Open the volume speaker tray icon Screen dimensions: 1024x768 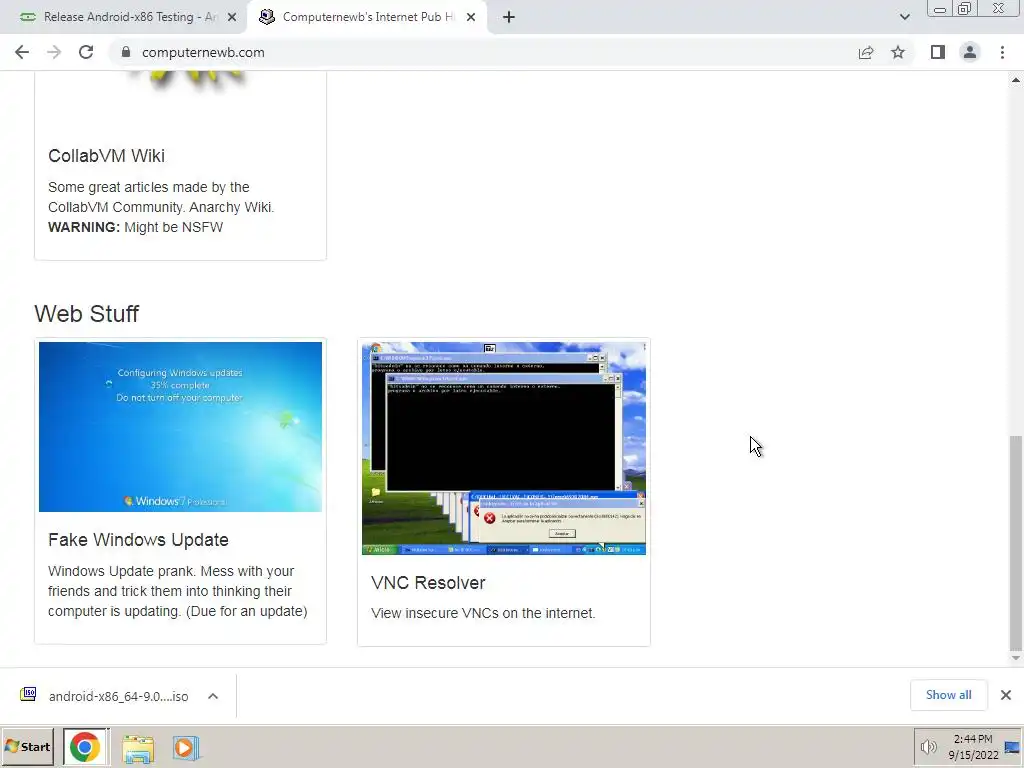(928, 746)
